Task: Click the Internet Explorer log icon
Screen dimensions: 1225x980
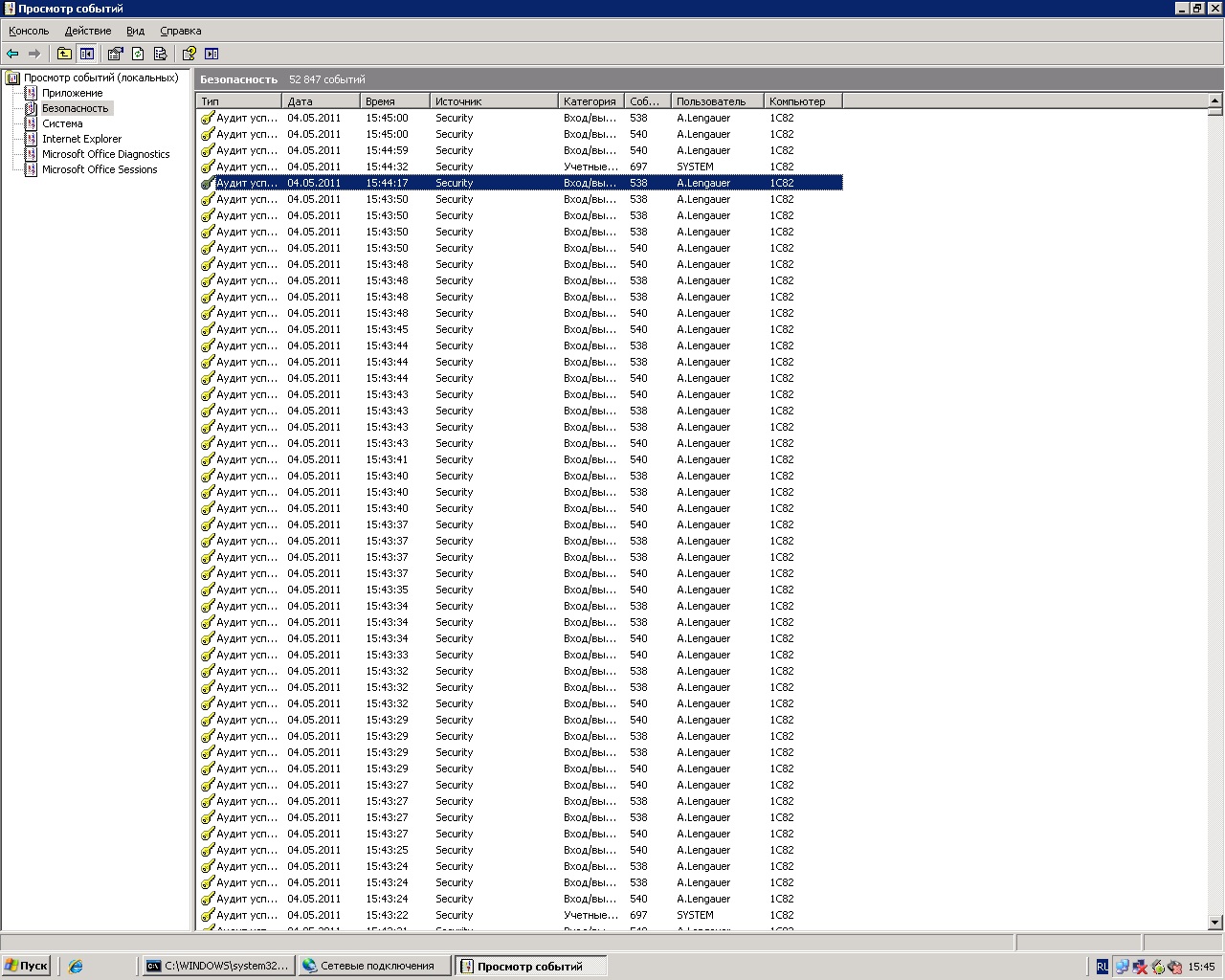Action: tap(32, 139)
